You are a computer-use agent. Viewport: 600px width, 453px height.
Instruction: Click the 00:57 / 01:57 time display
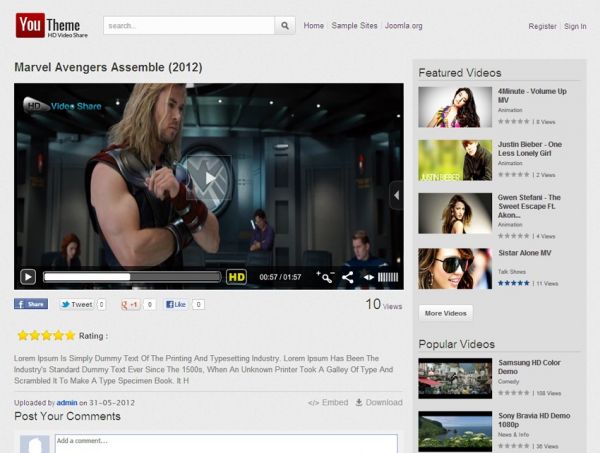280,277
